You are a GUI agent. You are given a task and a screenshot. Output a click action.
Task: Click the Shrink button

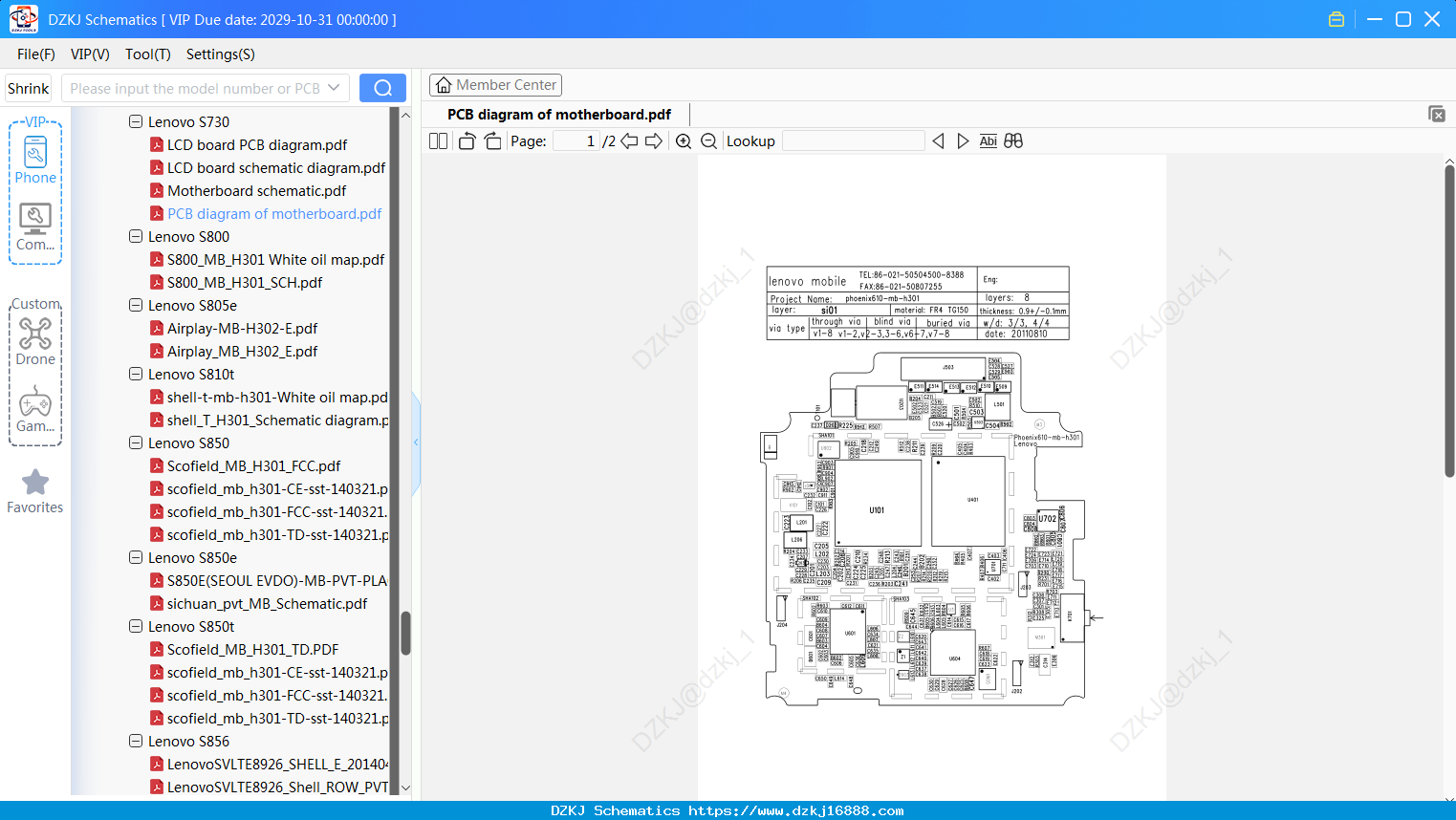click(29, 88)
